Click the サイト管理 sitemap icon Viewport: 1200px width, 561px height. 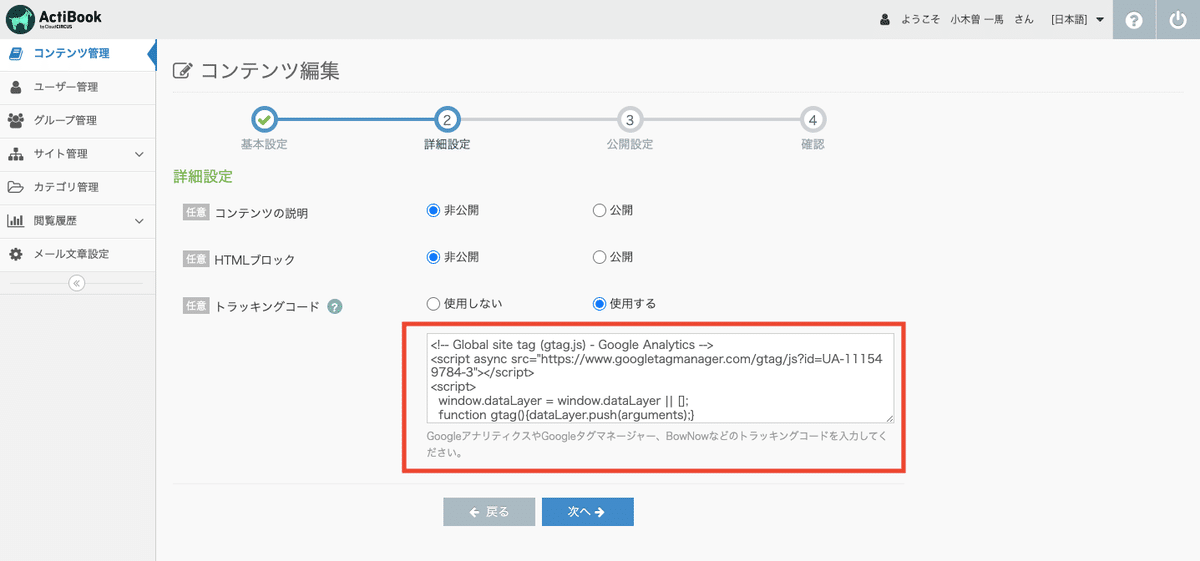coord(16,154)
